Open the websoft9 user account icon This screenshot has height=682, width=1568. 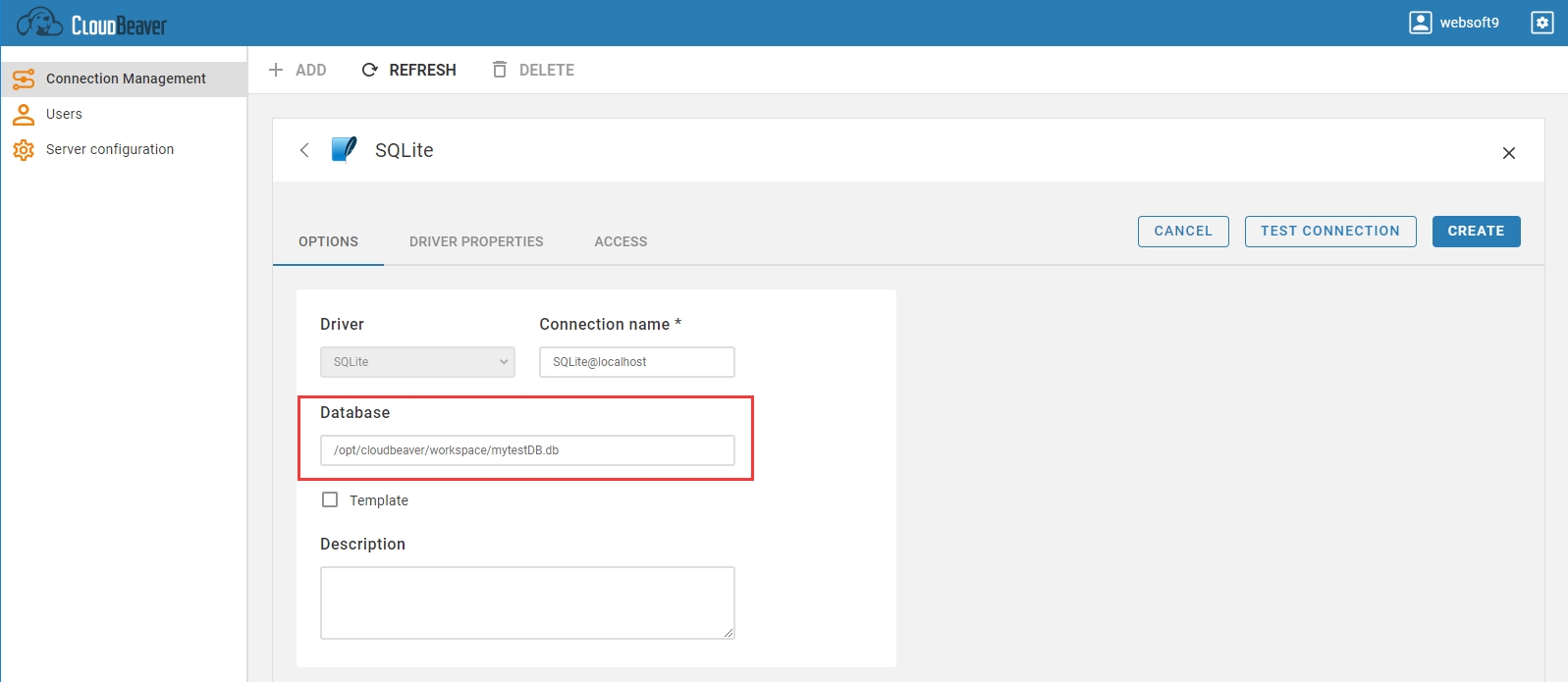pos(1420,23)
